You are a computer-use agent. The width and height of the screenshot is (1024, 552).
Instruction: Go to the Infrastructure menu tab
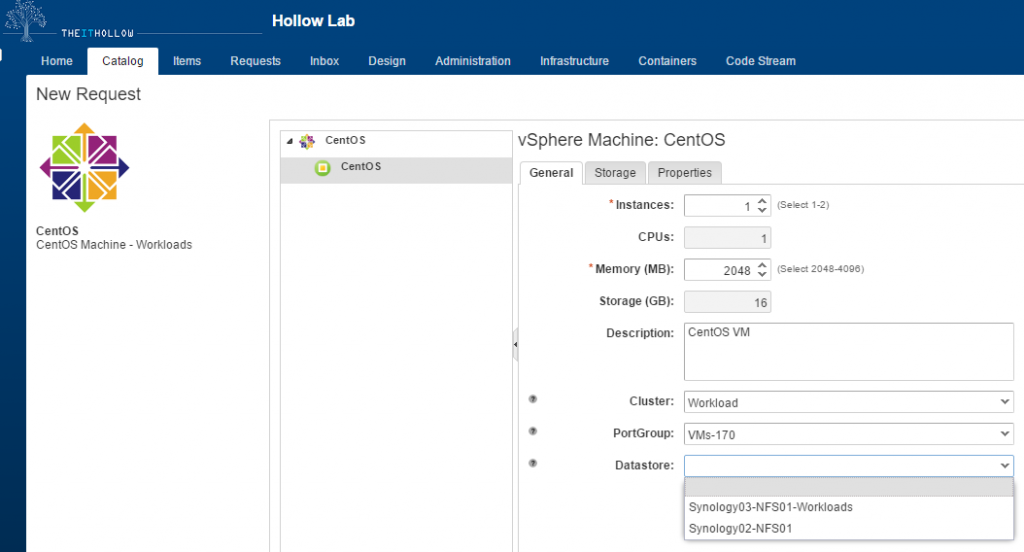click(574, 61)
